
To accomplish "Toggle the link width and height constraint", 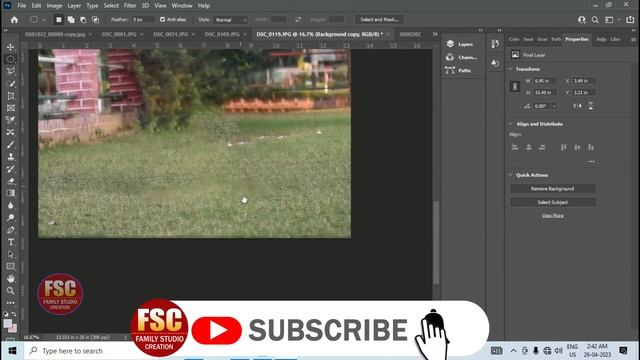I will (x=515, y=87).
